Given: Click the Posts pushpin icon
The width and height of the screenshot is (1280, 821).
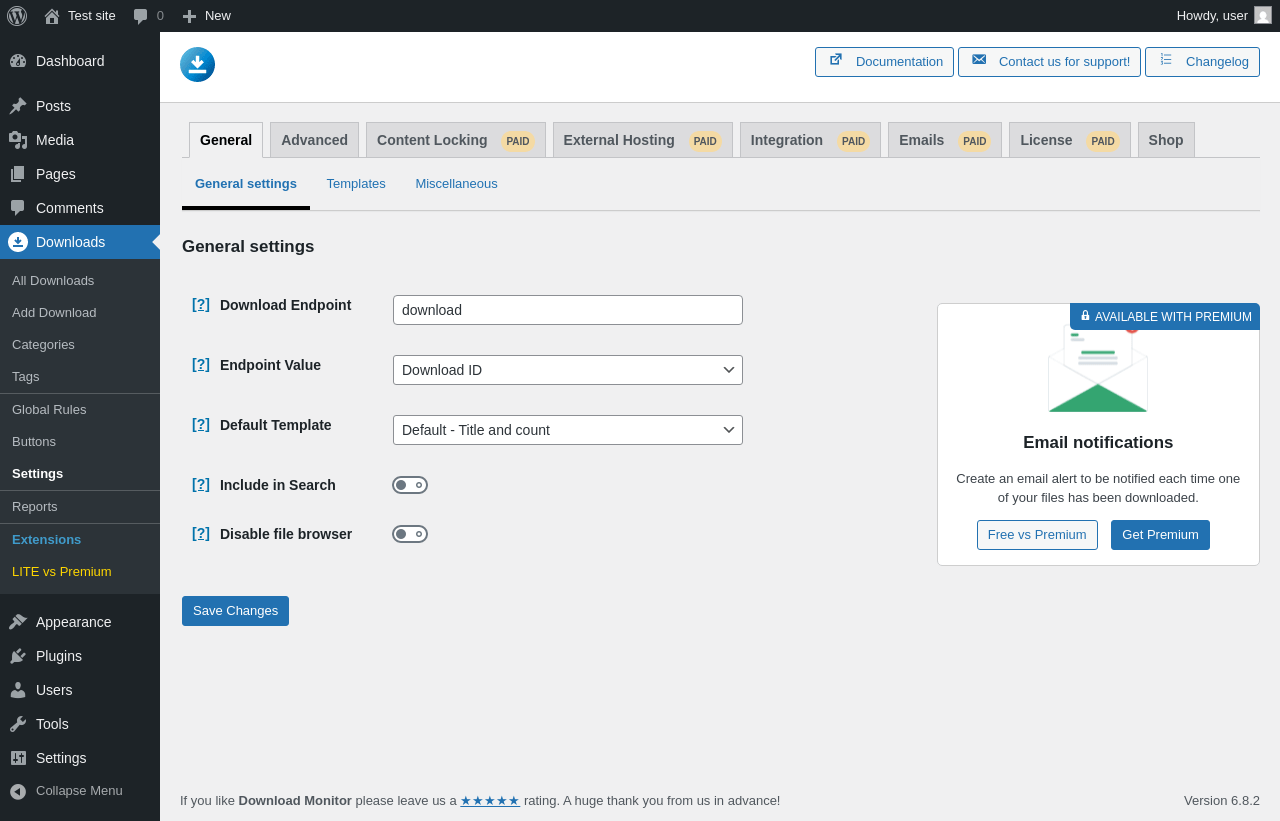Looking at the screenshot, I should [18, 106].
